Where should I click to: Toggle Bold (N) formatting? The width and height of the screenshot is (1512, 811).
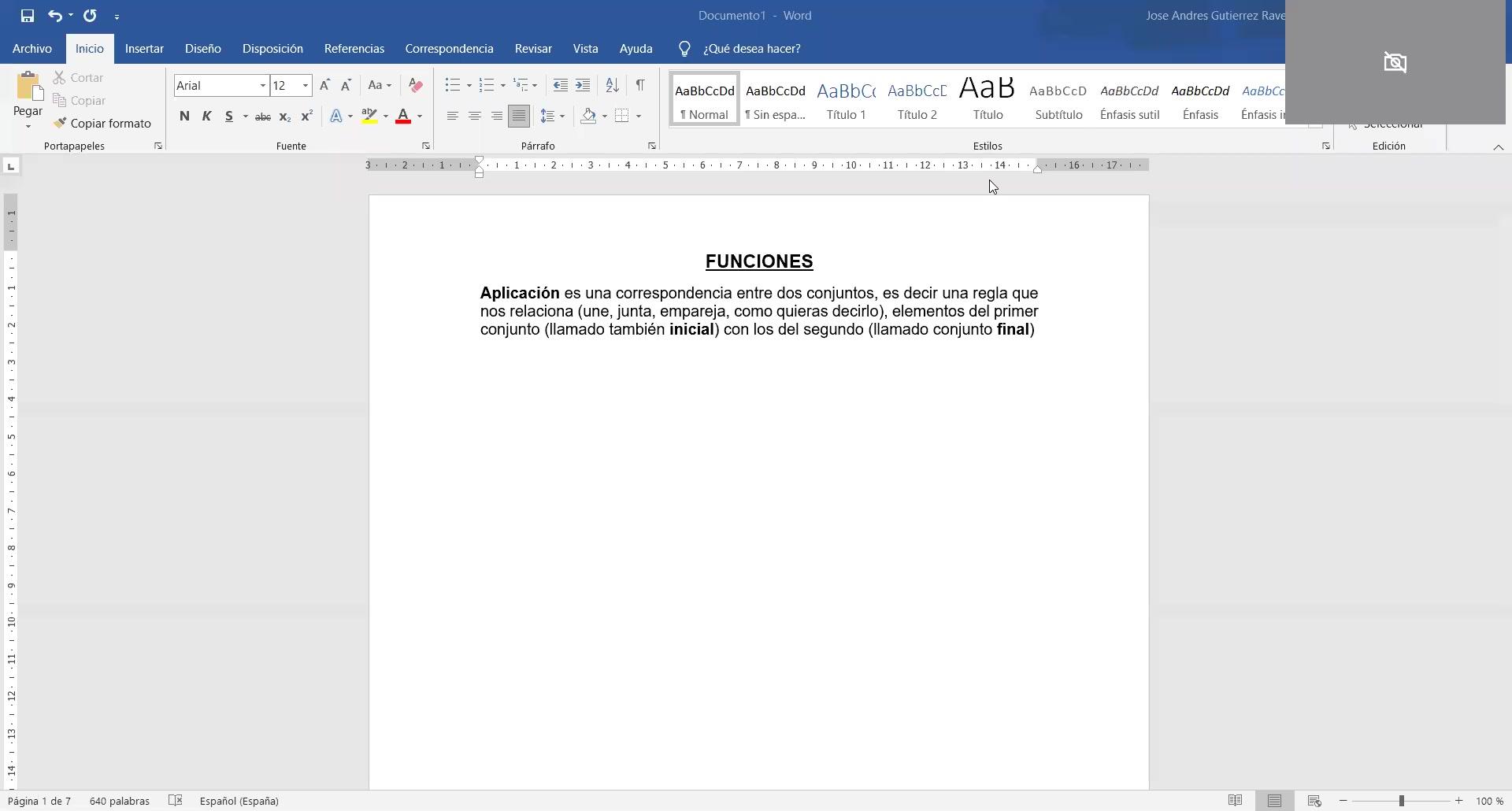(x=184, y=117)
